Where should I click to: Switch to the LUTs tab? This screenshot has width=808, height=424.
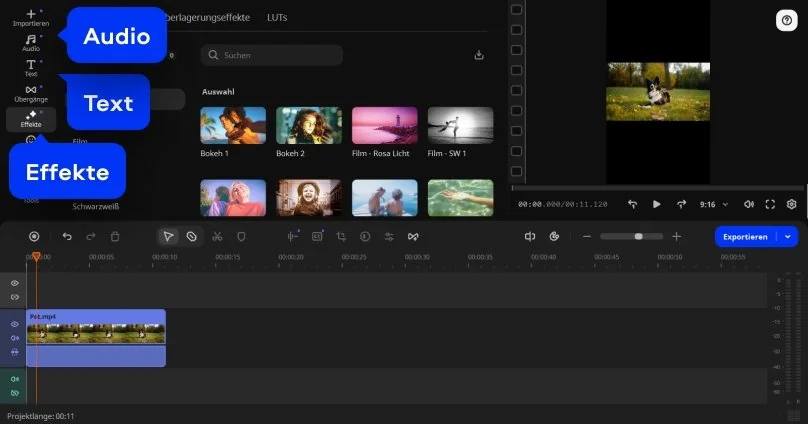coord(276,18)
